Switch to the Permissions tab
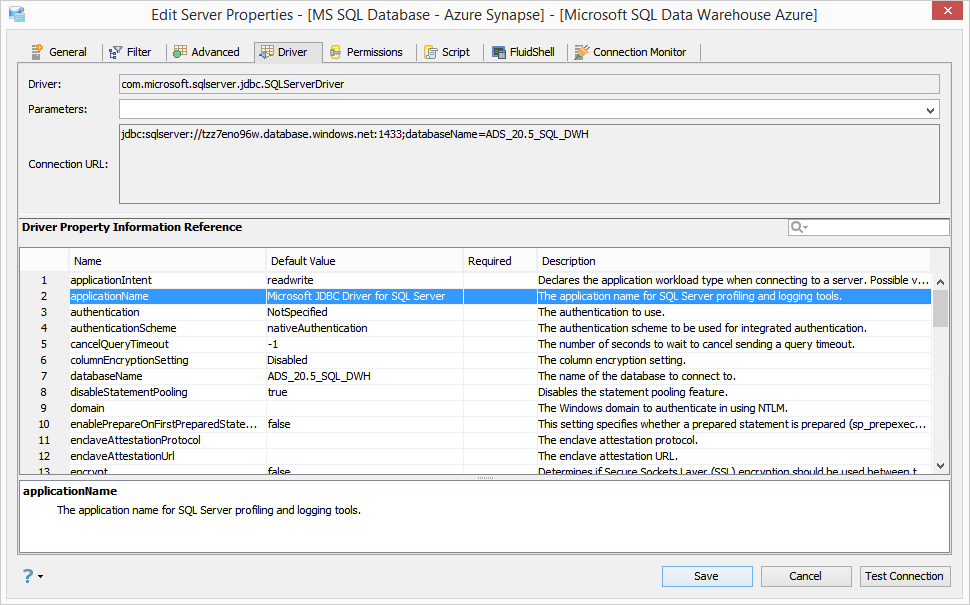 (367, 52)
